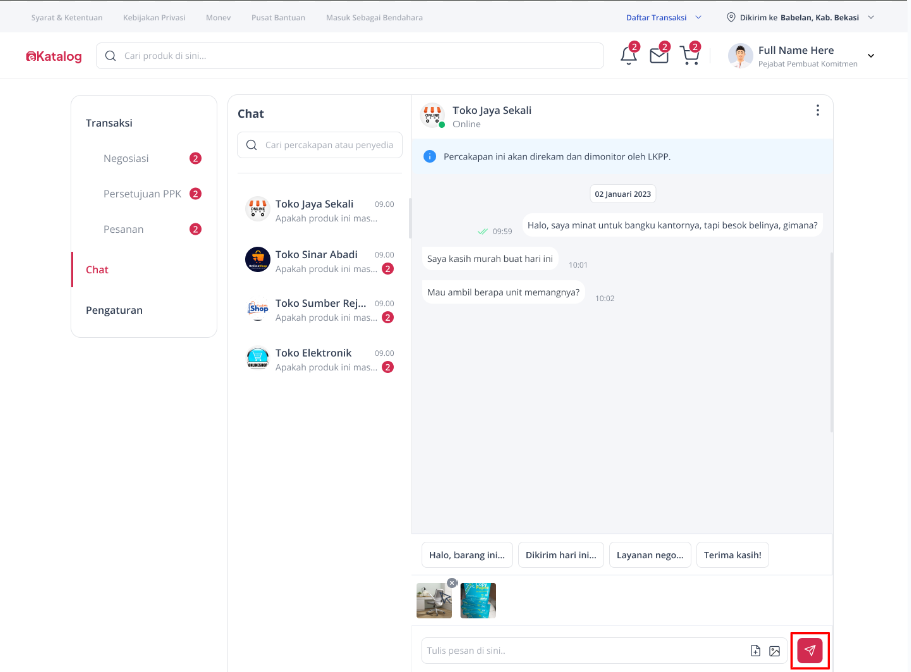Image resolution: width=911 pixels, height=672 pixels.
Task: Open Monev link
Action: tap(218, 17)
